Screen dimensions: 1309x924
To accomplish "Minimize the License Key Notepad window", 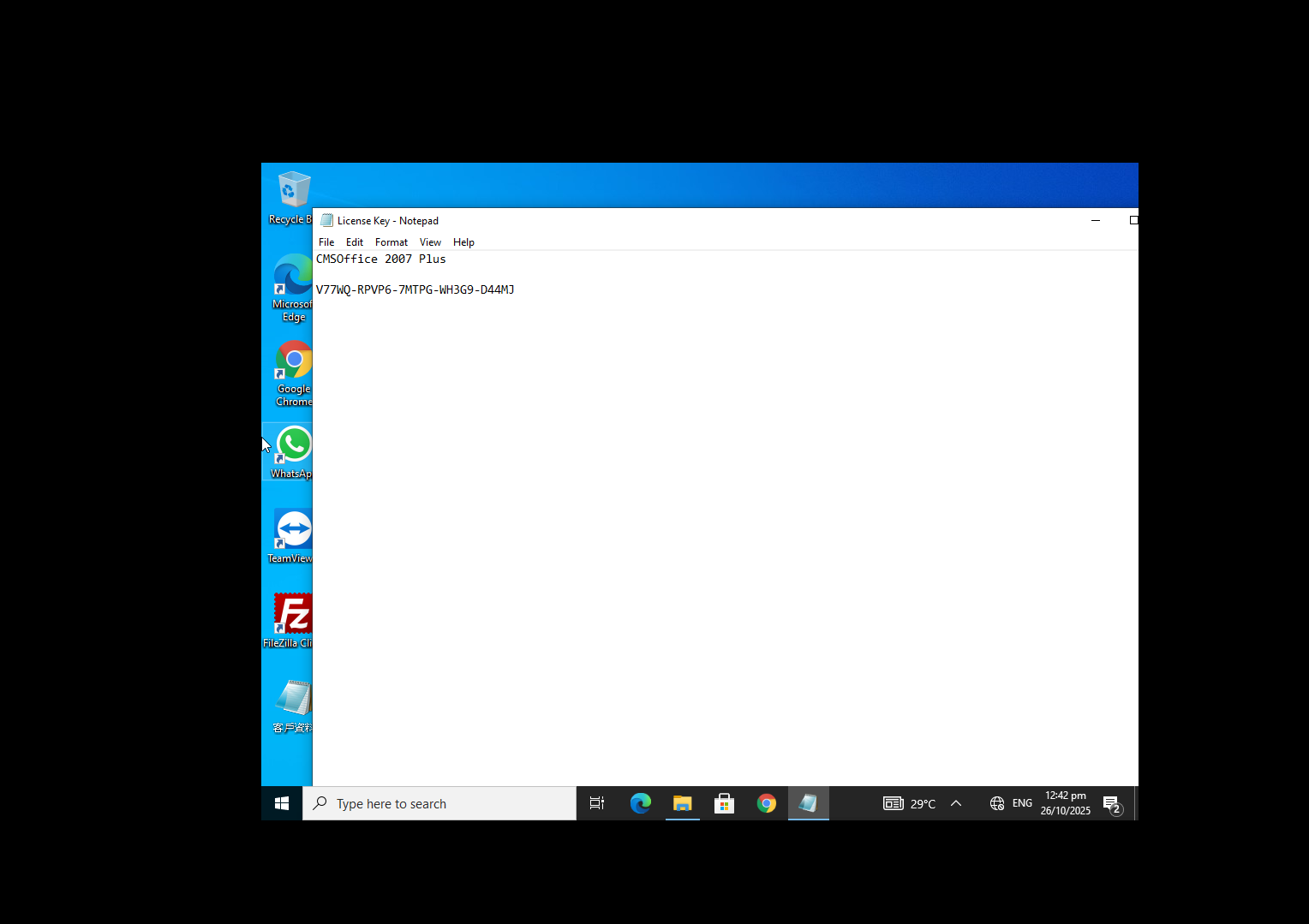I will 1095,220.
